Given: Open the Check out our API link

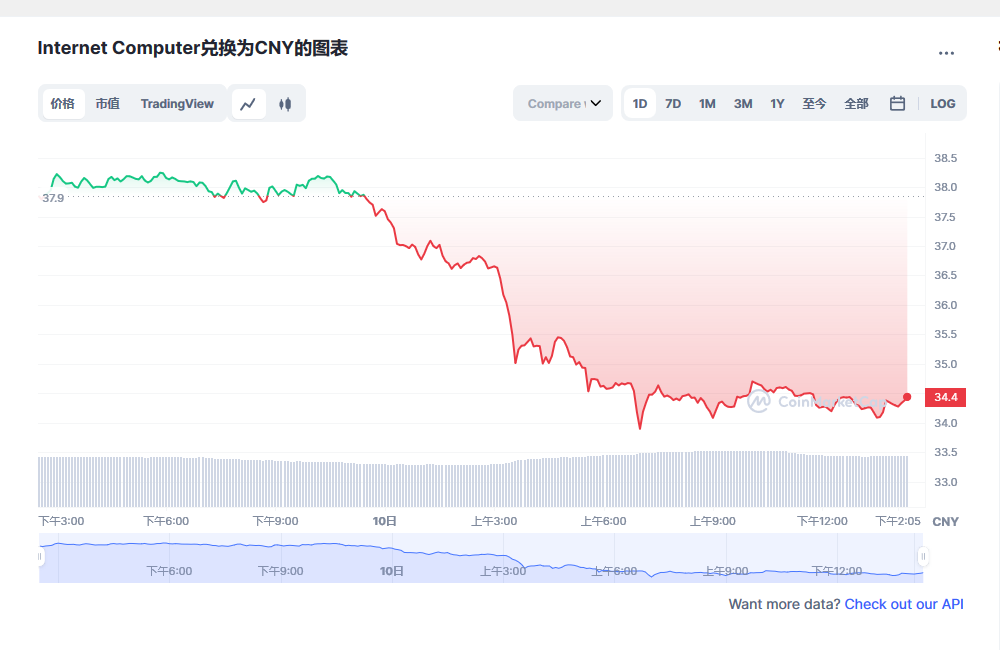Looking at the screenshot, I should pyautogui.click(x=904, y=604).
